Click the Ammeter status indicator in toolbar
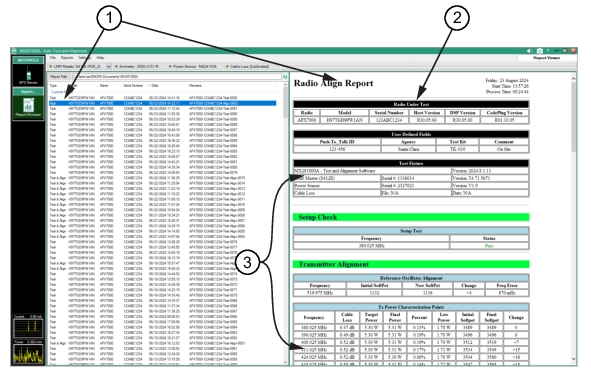Image resolution: width=591 pixels, height=368 pixels. [x=139, y=66]
